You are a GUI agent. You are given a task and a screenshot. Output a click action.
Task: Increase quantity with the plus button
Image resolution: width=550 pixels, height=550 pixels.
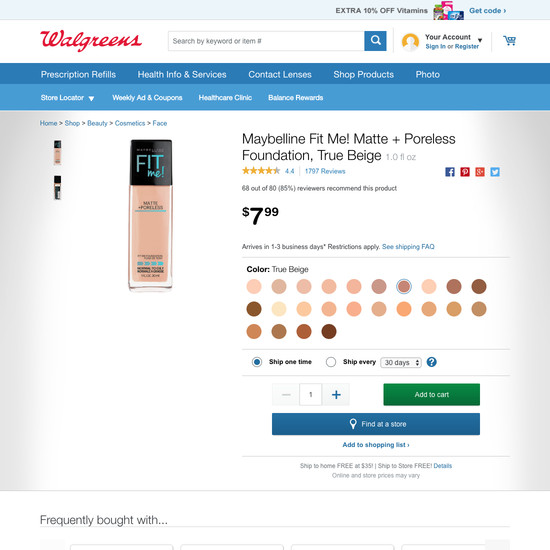tap(336, 395)
